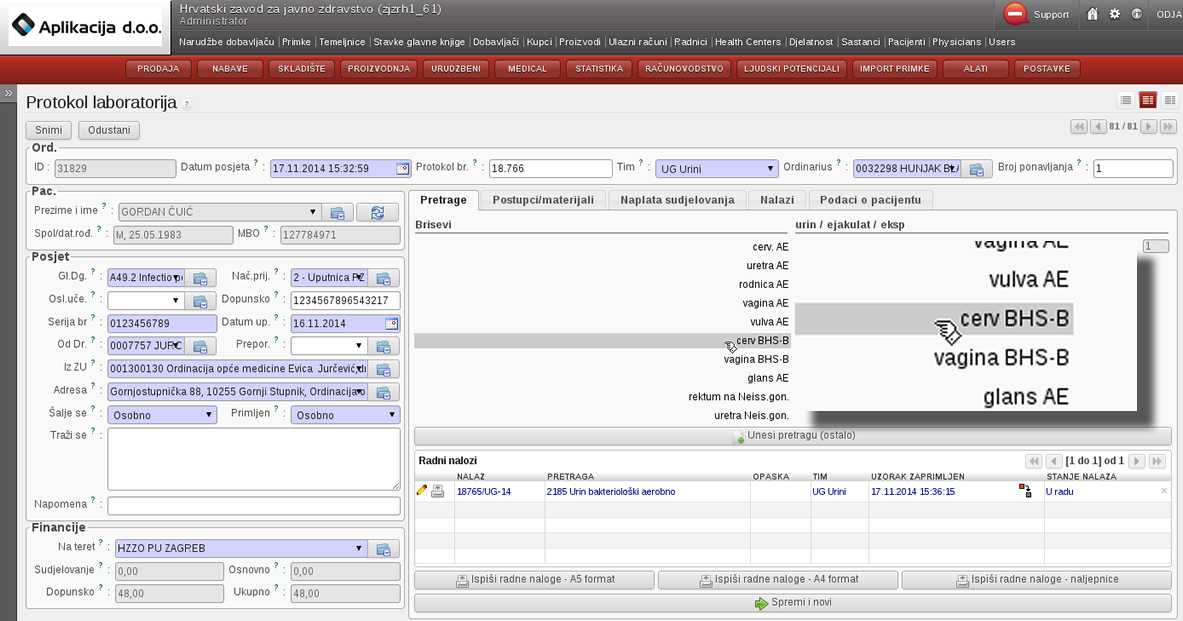Go to first record arrow
The height and width of the screenshot is (621, 1183).
click(x=1079, y=127)
